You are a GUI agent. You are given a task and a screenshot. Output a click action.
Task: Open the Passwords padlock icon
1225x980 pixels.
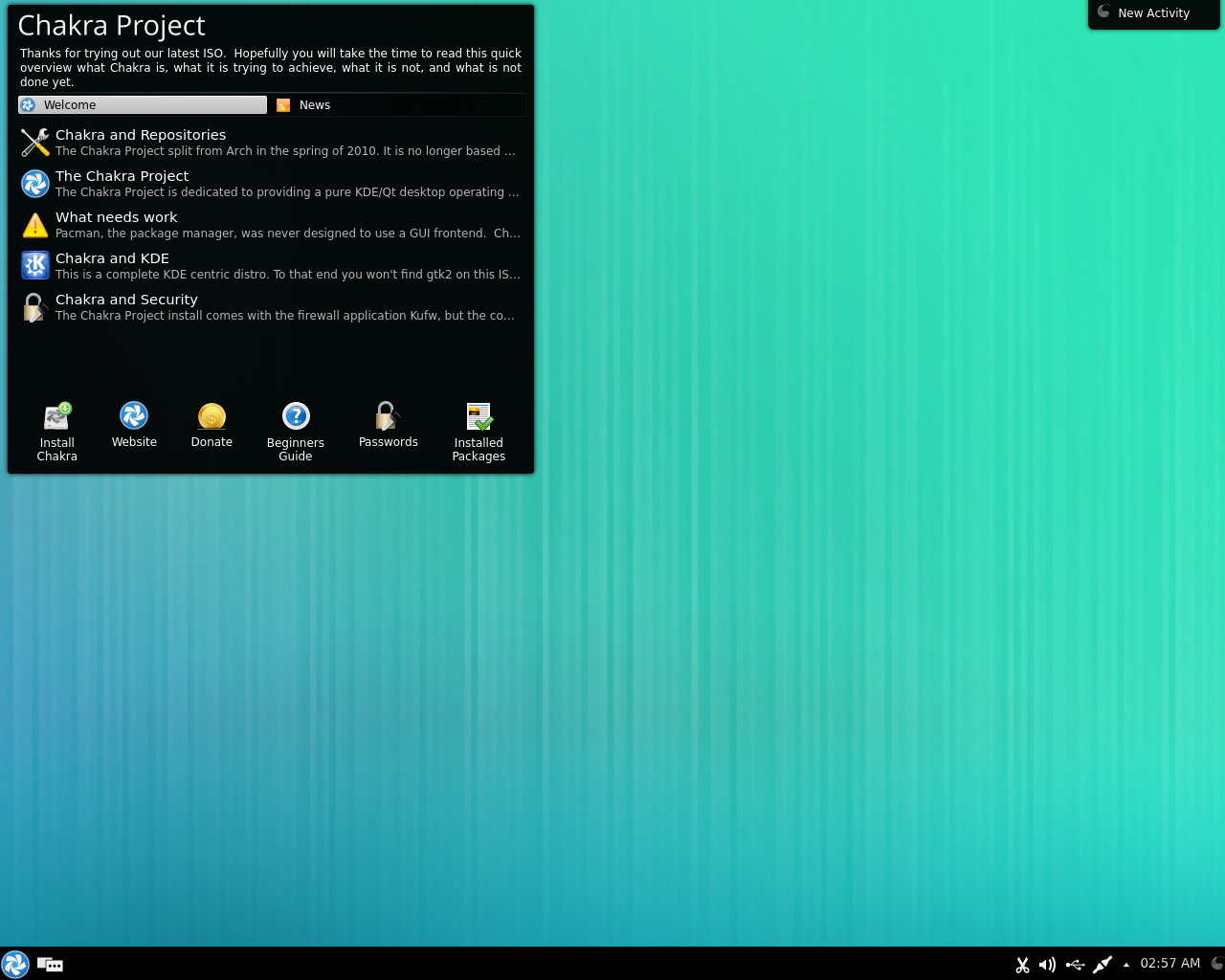click(388, 416)
